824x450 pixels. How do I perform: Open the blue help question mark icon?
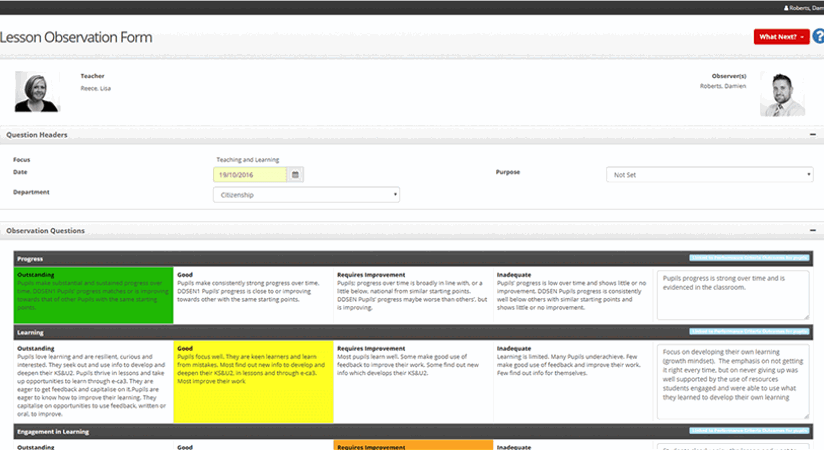coord(819,36)
